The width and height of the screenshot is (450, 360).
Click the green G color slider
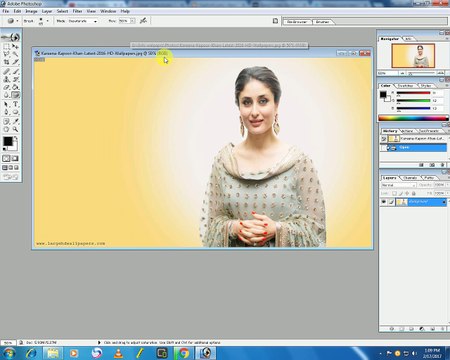click(413, 100)
